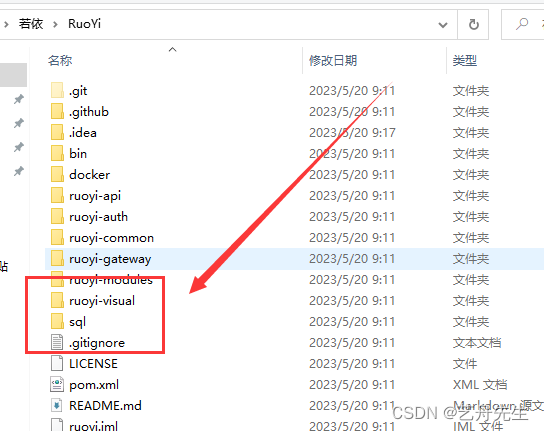Select the ruoyi-modules folder name
This screenshot has width=544, height=431.
coord(111,280)
